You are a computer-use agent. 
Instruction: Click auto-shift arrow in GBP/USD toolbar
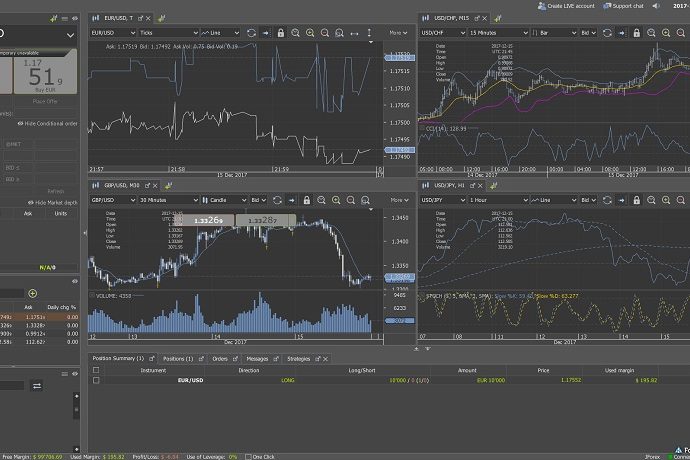292,200
